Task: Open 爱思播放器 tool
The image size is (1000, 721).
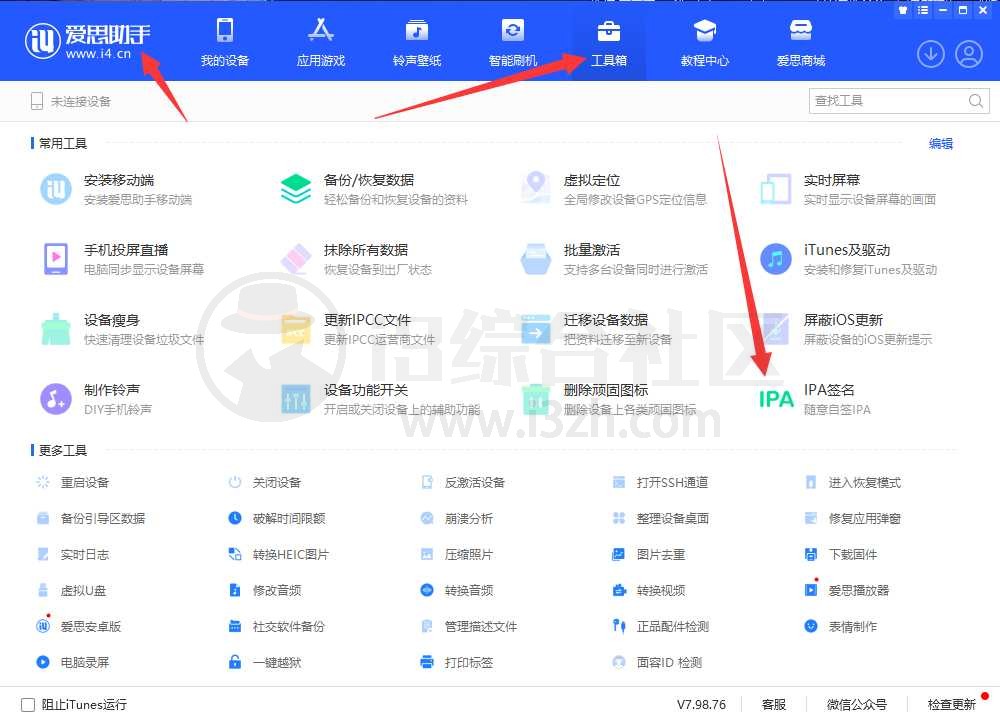Action: click(x=847, y=590)
